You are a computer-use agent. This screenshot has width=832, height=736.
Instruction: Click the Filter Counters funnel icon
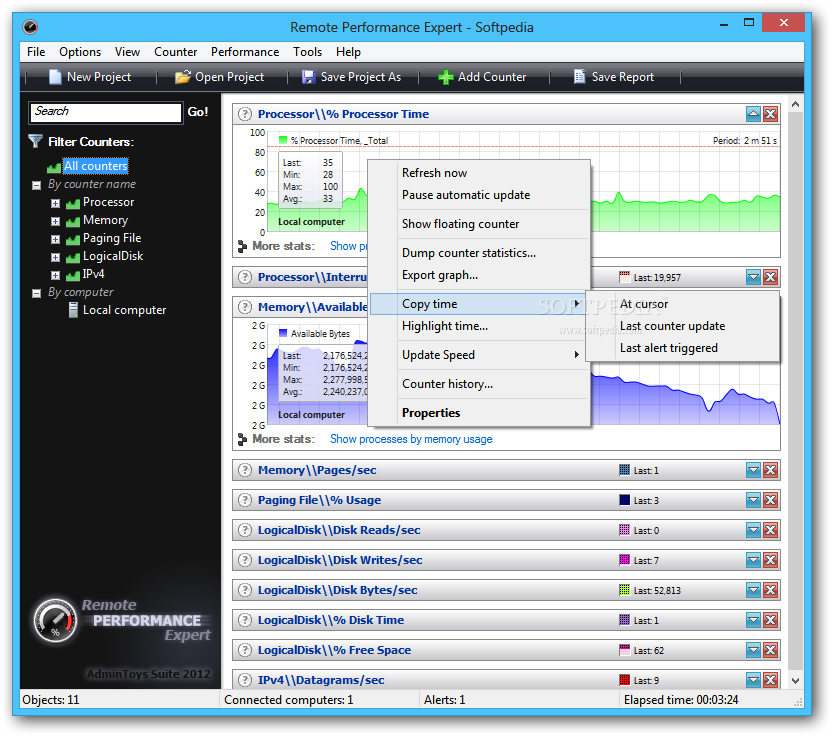click(35, 141)
